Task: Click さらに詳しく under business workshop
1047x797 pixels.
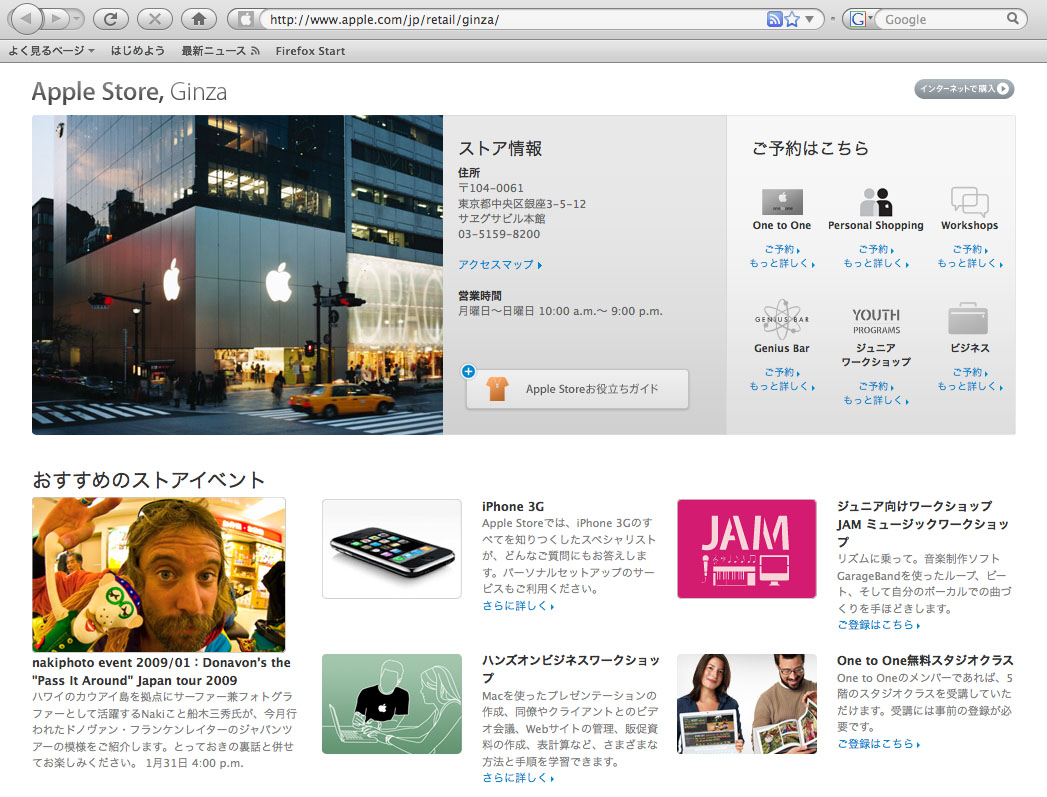Action: tap(518, 778)
